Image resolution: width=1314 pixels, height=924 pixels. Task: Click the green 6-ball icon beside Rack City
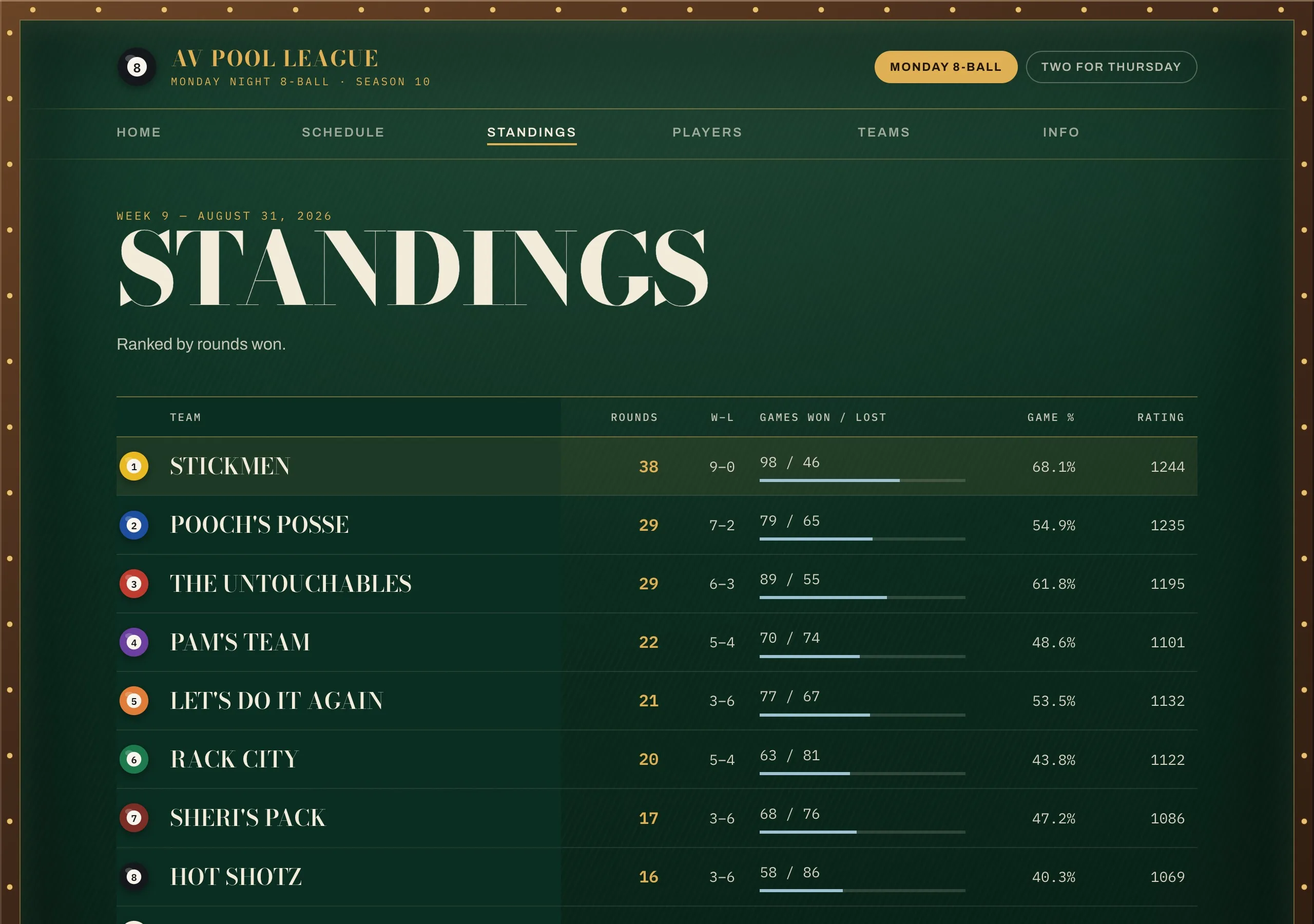click(134, 759)
